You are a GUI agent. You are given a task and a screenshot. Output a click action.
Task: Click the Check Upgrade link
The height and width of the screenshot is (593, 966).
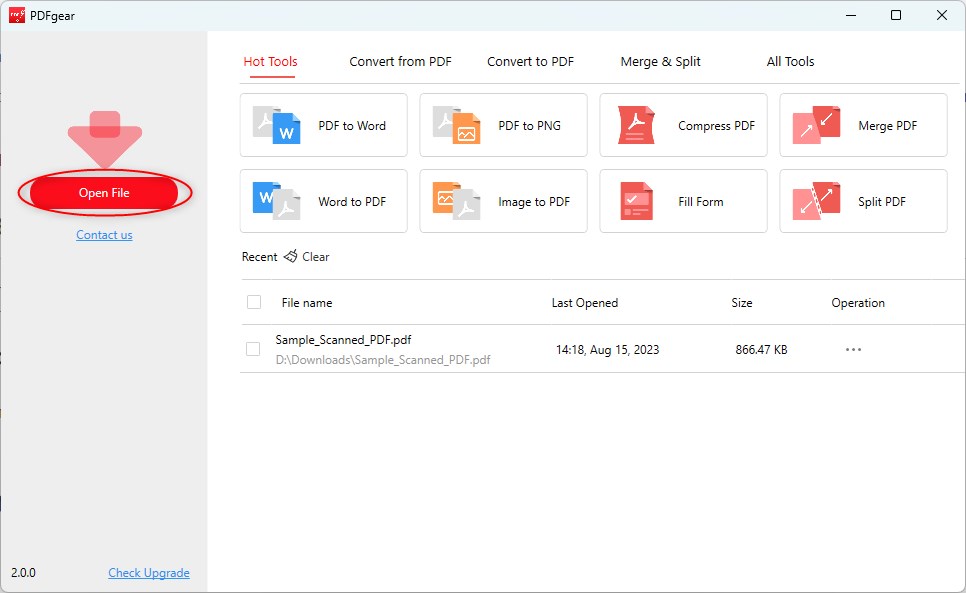point(149,573)
